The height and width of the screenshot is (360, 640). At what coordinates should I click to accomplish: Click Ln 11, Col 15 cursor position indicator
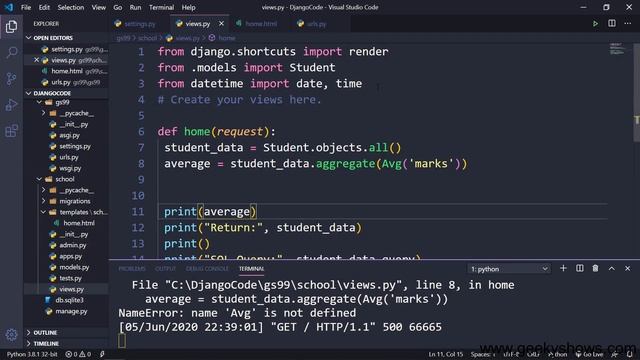click(x=446, y=354)
